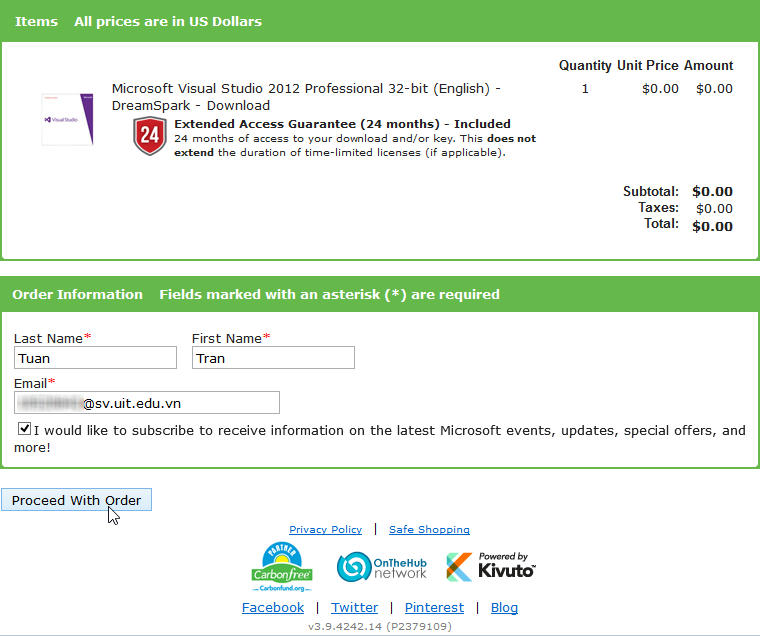
Task: Click into the First Name field
Action: pyautogui.click(x=273, y=358)
